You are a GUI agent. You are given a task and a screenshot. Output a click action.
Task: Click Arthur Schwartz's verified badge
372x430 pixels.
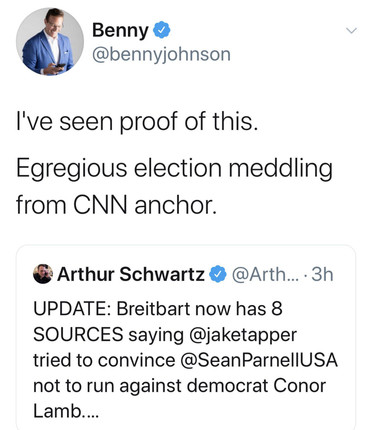pos(218,274)
